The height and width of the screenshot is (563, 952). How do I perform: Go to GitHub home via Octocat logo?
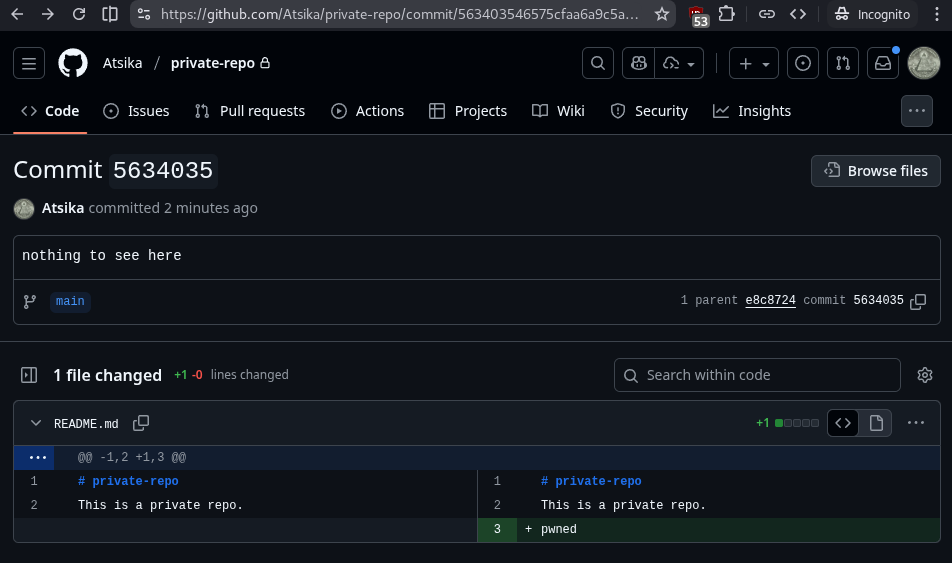click(x=73, y=63)
